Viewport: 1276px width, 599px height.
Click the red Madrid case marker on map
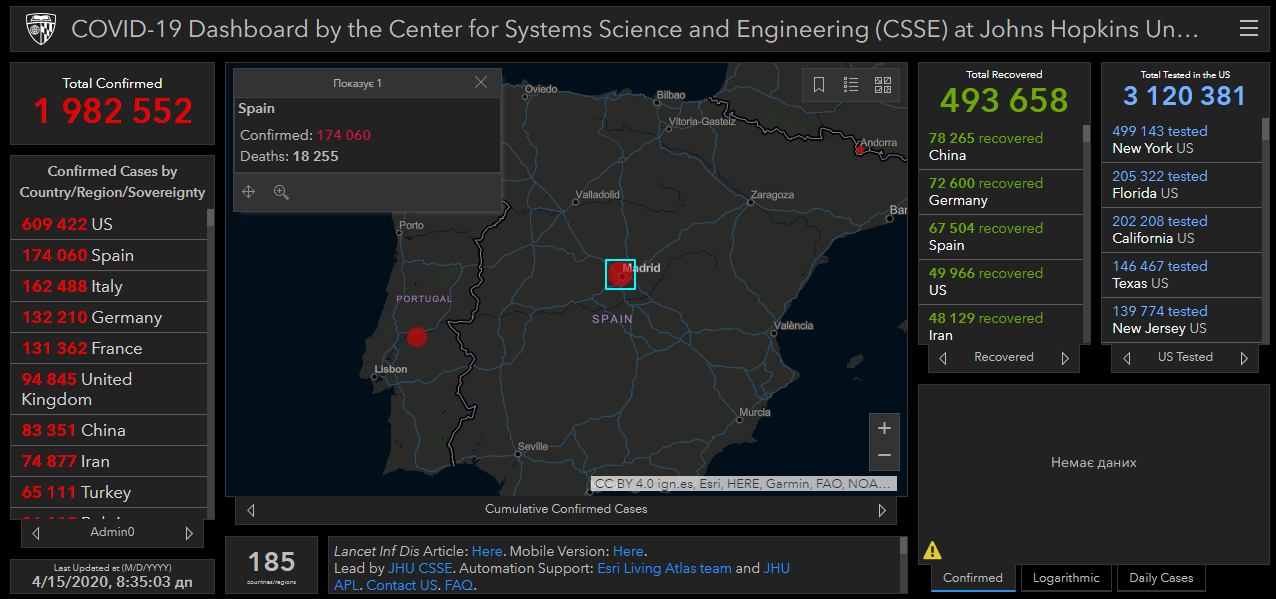pyautogui.click(x=620, y=274)
